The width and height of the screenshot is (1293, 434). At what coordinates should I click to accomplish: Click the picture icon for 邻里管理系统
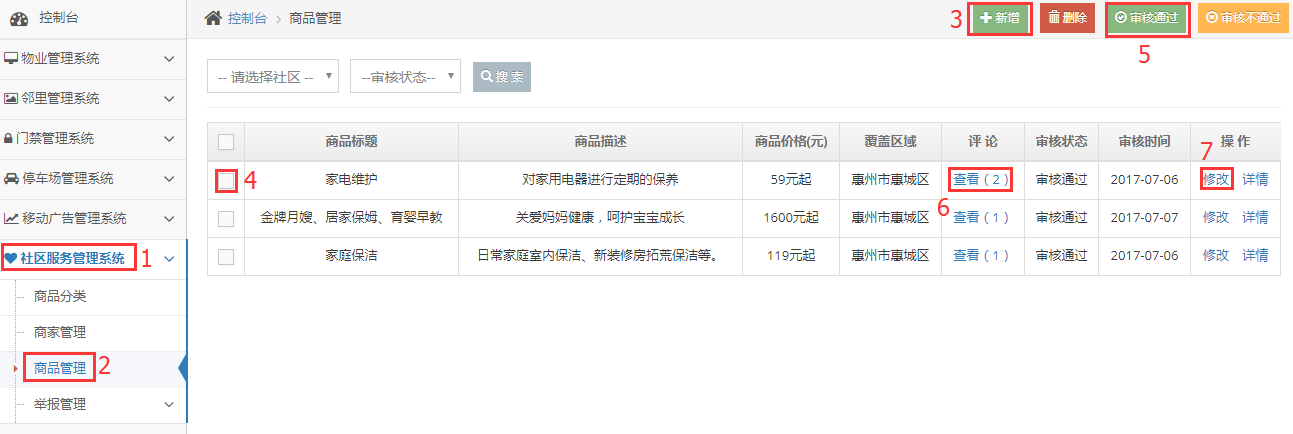click(11, 98)
